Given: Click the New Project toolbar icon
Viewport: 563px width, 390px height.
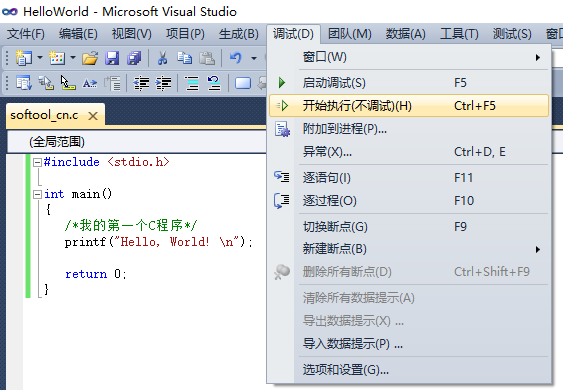Looking at the screenshot, I should point(24,58).
